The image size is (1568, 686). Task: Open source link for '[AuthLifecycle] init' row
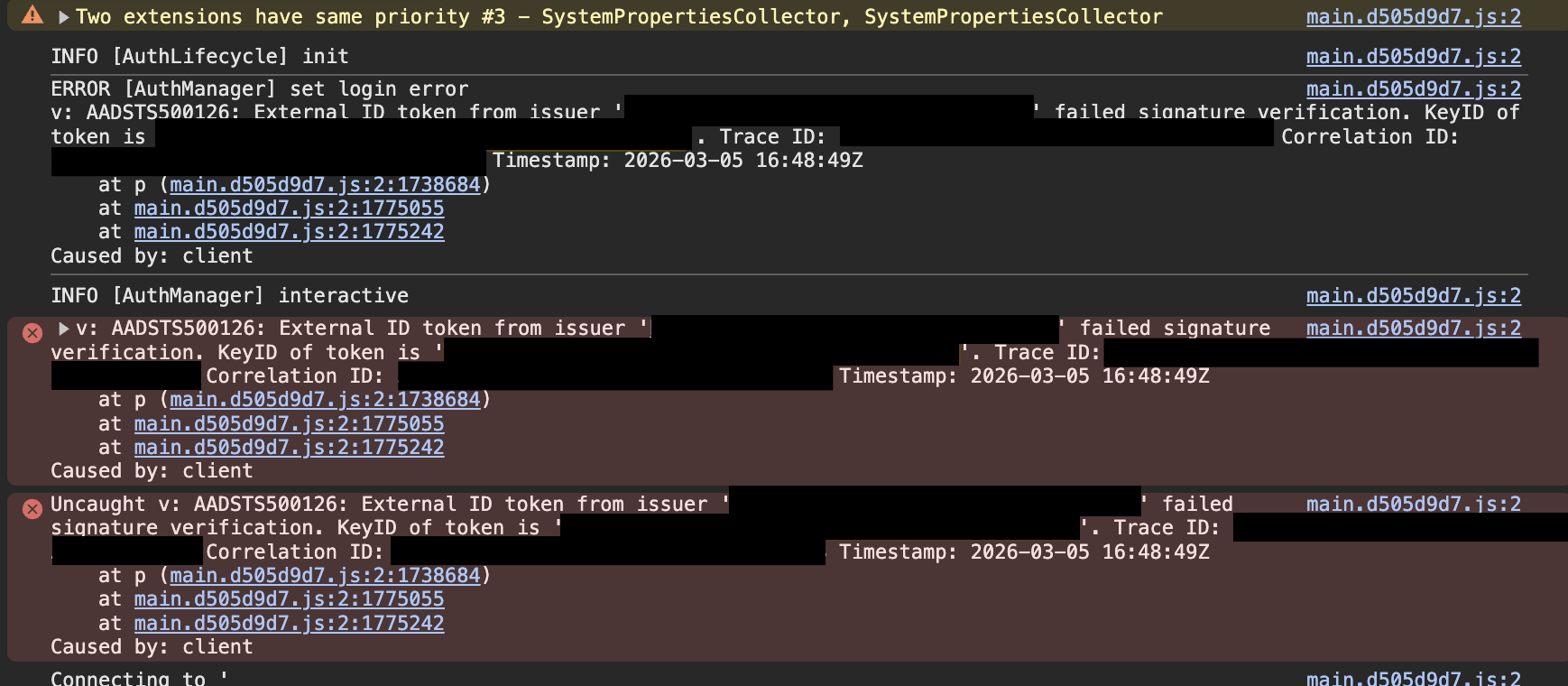tap(1413, 57)
